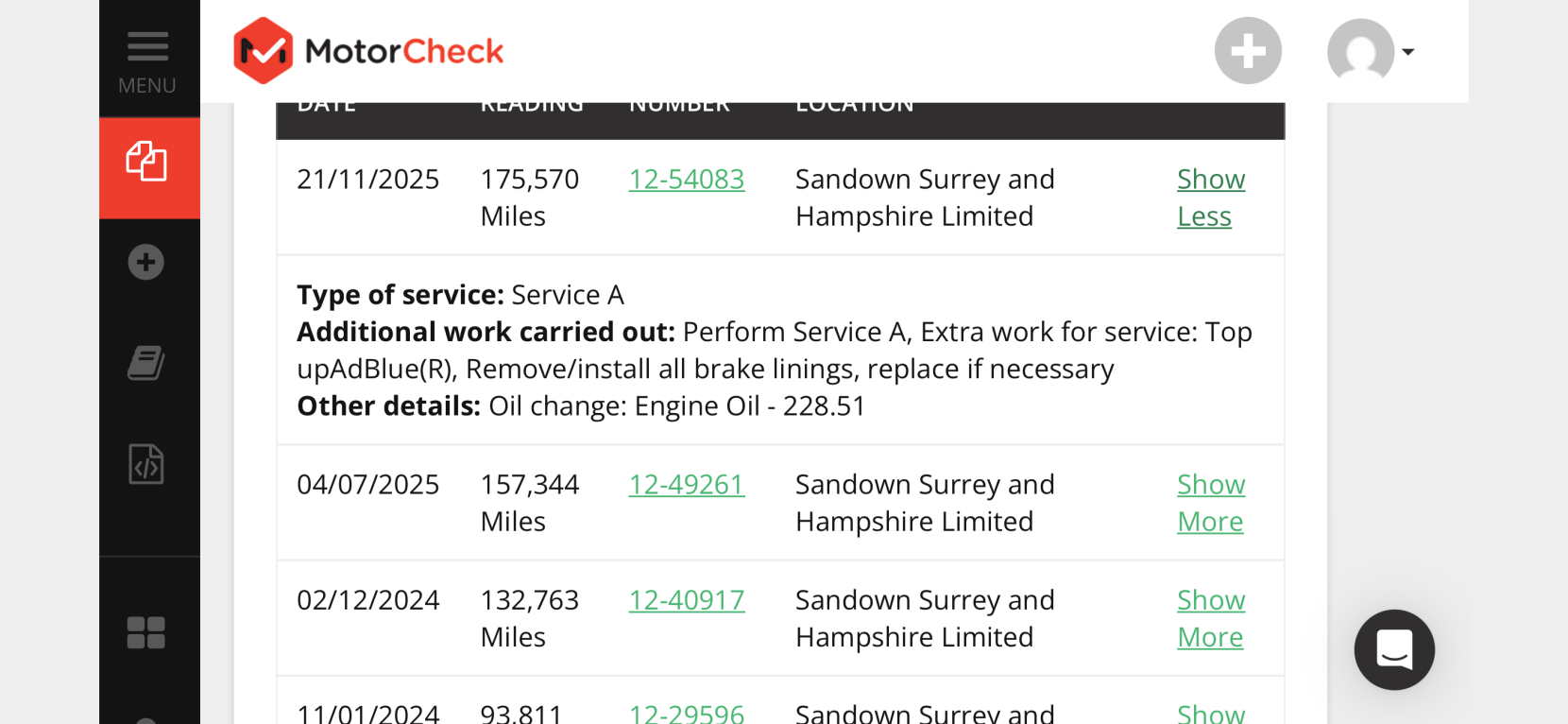Click the MotorCheck logo
This screenshot has width=1568, height=724.
(x=368, y=50)
